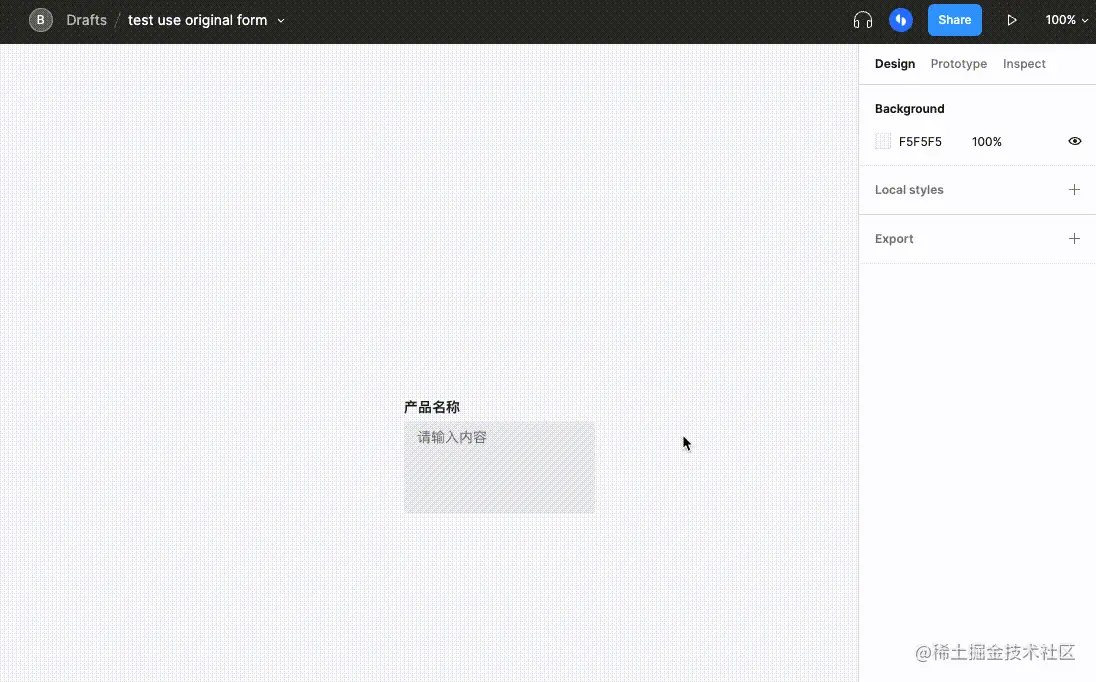Viewport: 1096px width, 682px height.
Task: Open the B account avatar menu
Action: coord(41,20)
